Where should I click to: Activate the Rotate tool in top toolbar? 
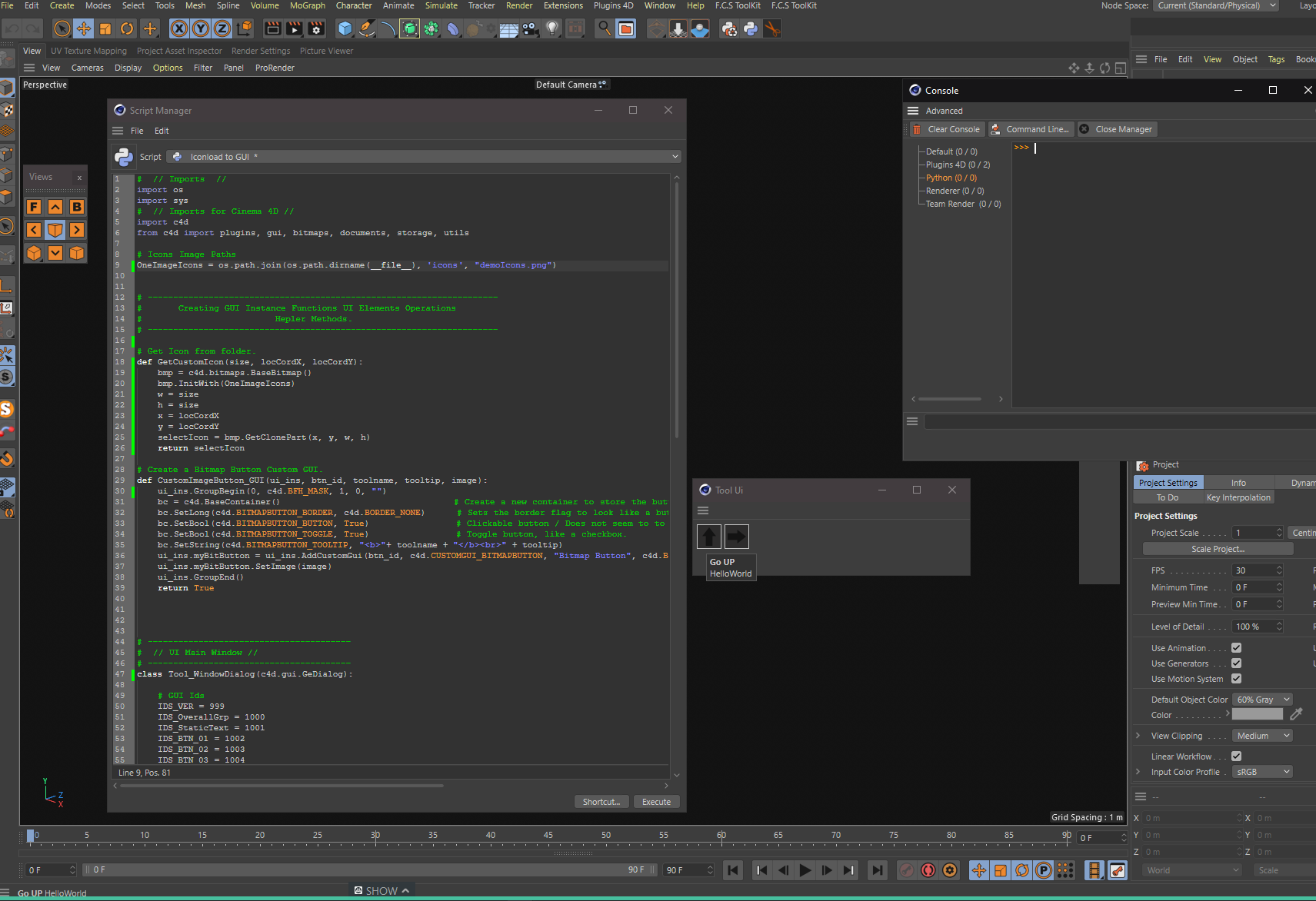click(127, 29)
